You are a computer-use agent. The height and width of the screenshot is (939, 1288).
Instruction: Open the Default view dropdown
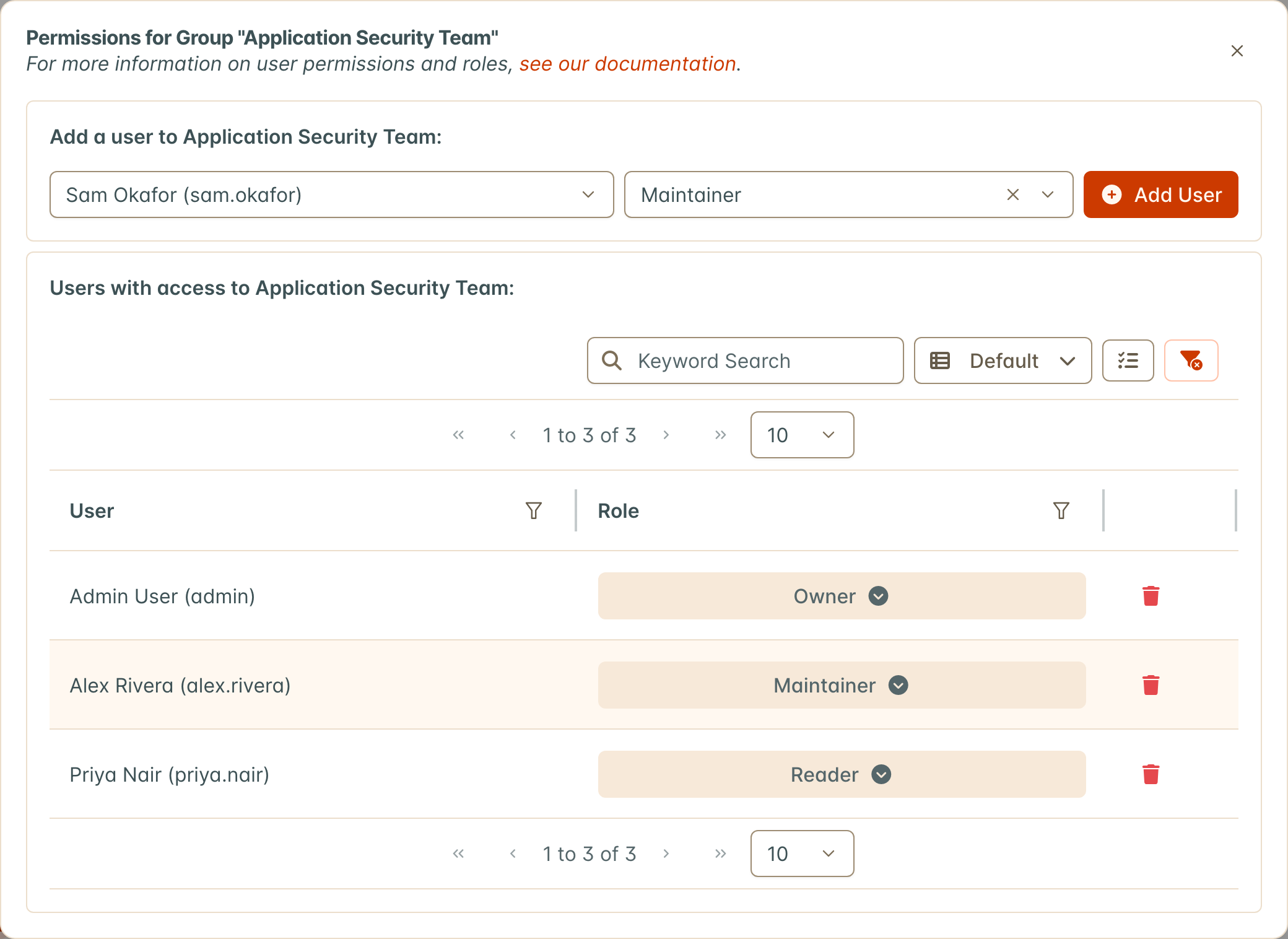tap(1003, 360)
